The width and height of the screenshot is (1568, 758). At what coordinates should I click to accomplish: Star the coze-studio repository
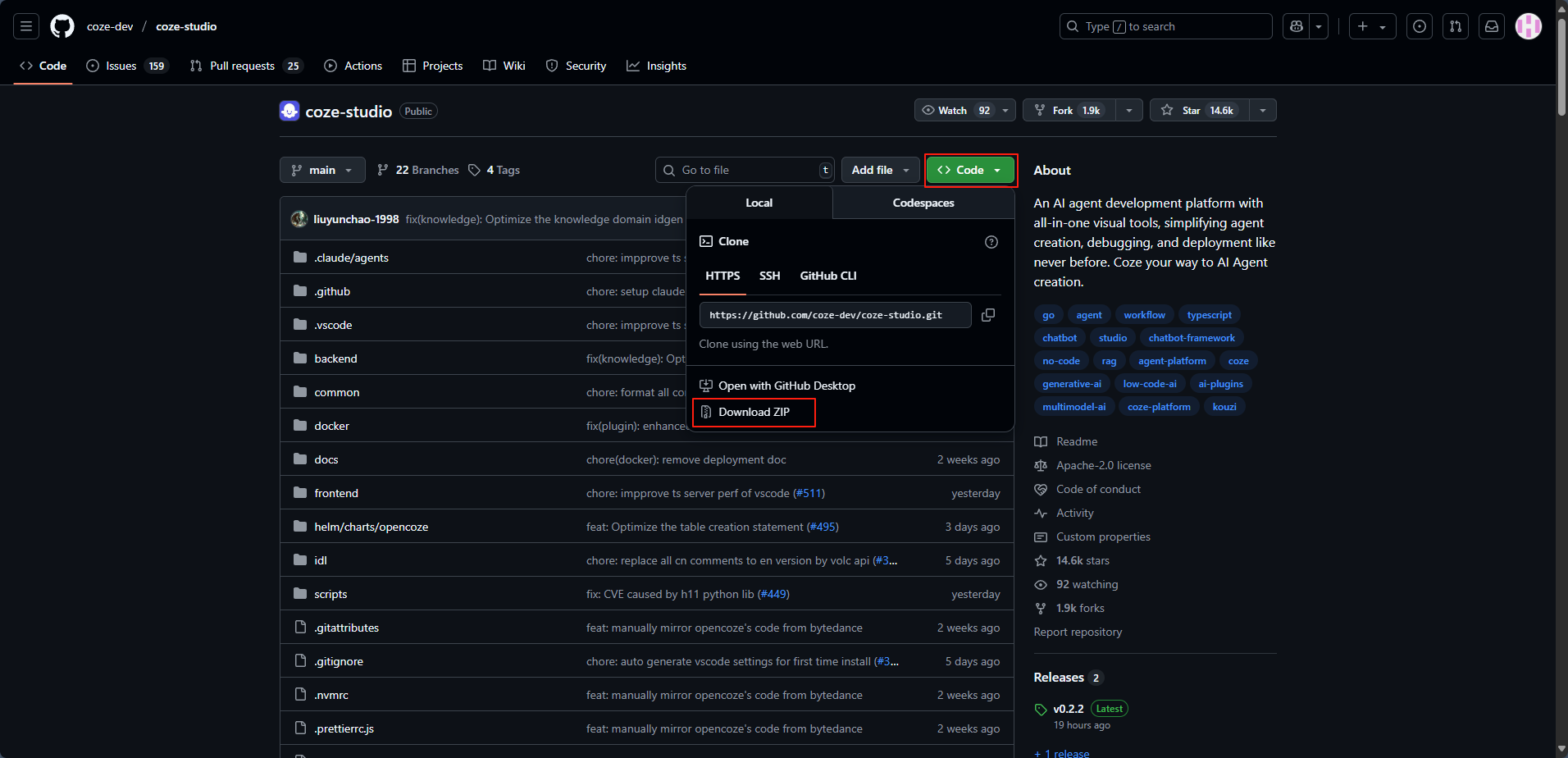[1199, 111]
